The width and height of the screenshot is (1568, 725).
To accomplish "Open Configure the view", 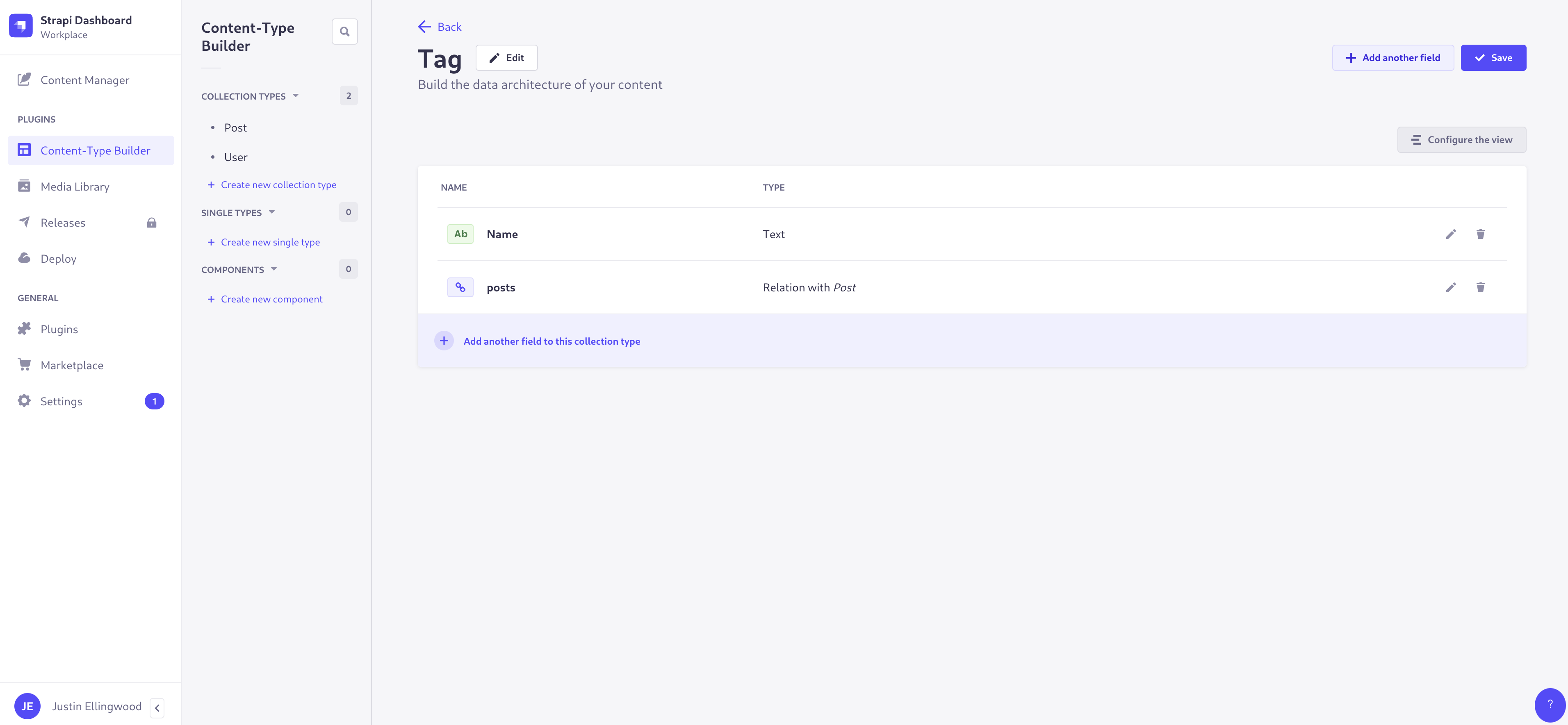I will click(x=1461, y=139).
